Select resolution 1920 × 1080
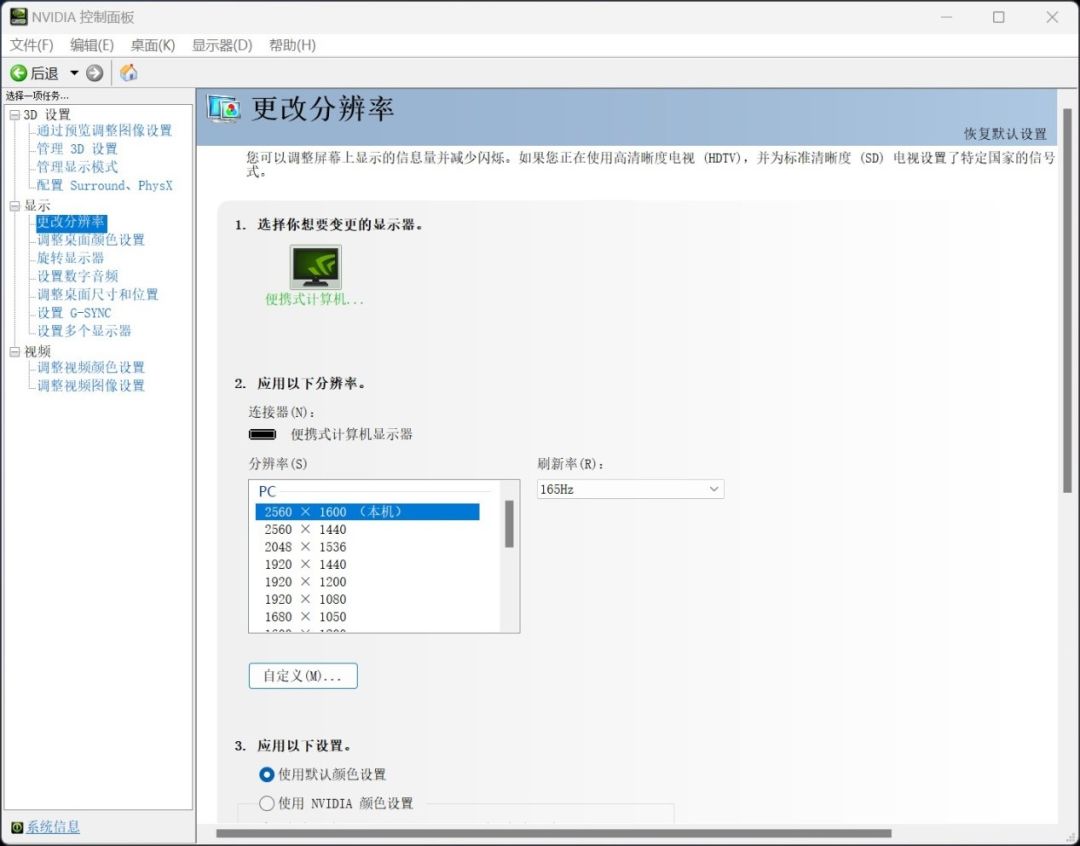The image size is (1080, 846). 367,599
